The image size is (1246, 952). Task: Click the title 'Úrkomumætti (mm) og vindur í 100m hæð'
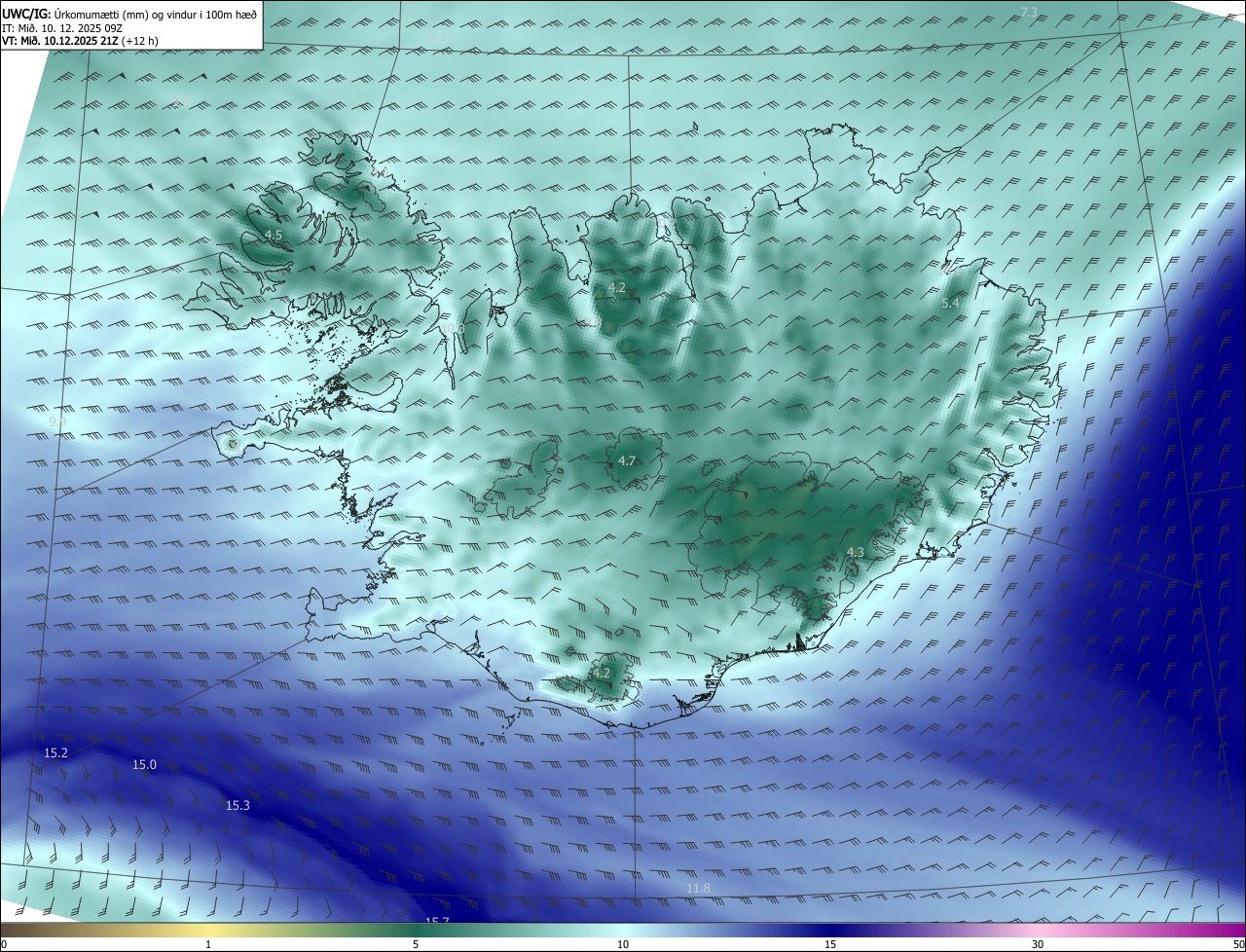click(x=155, y=15)
